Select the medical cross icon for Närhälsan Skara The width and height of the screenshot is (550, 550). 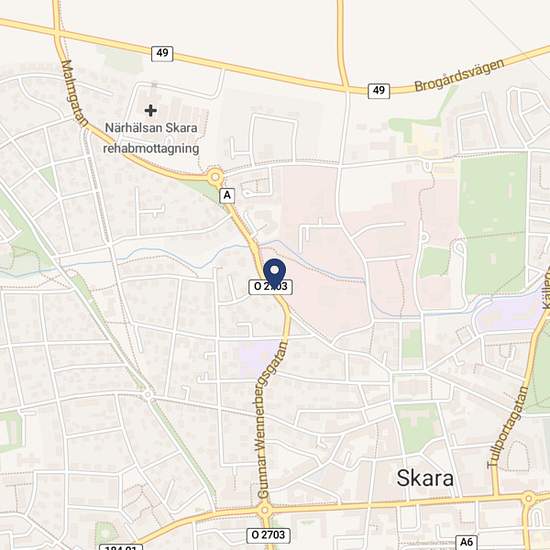pyautogui.click(x=150, y=110)
